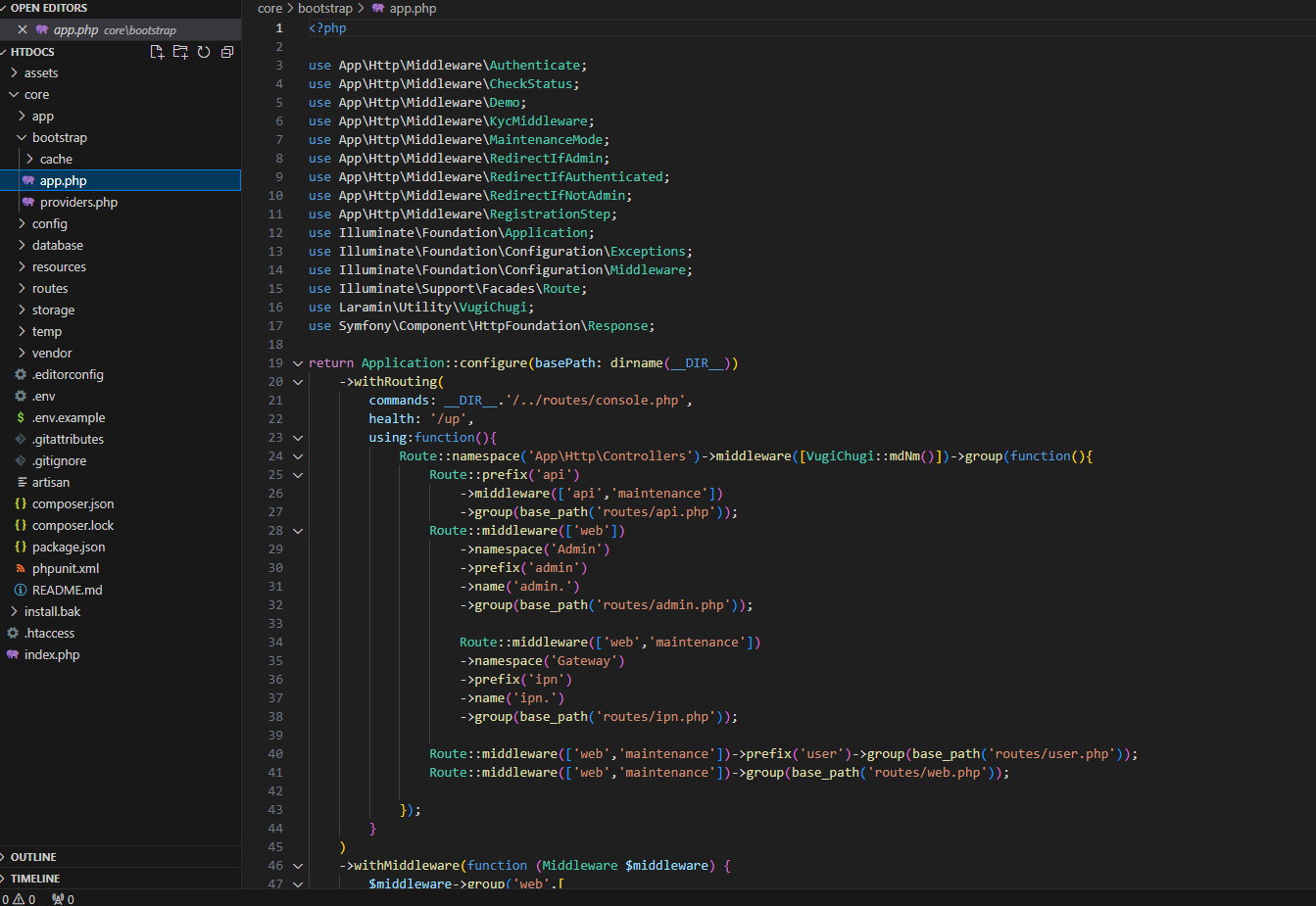This screenshot has width=1316, height=906.
Task: Click the braces icon of composer.lock
Action: (21, 525)
